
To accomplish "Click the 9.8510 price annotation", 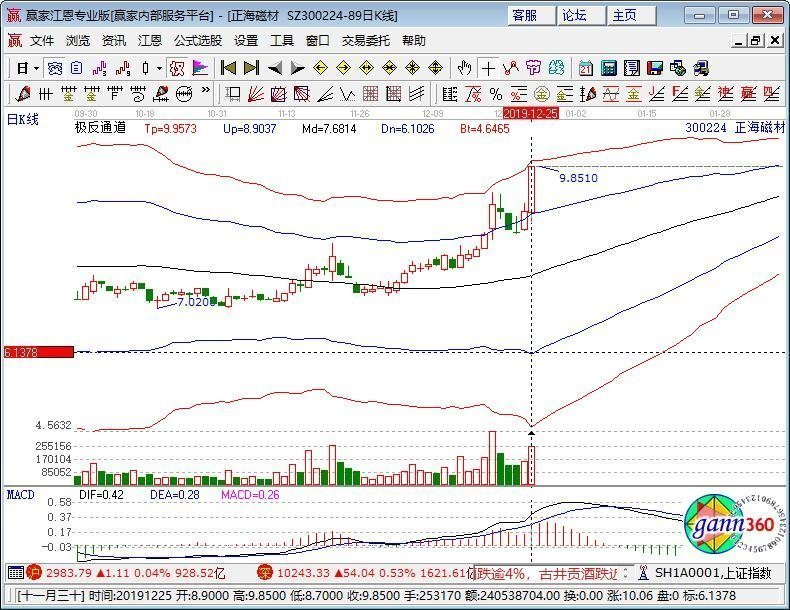I will (x=578, y=178).
